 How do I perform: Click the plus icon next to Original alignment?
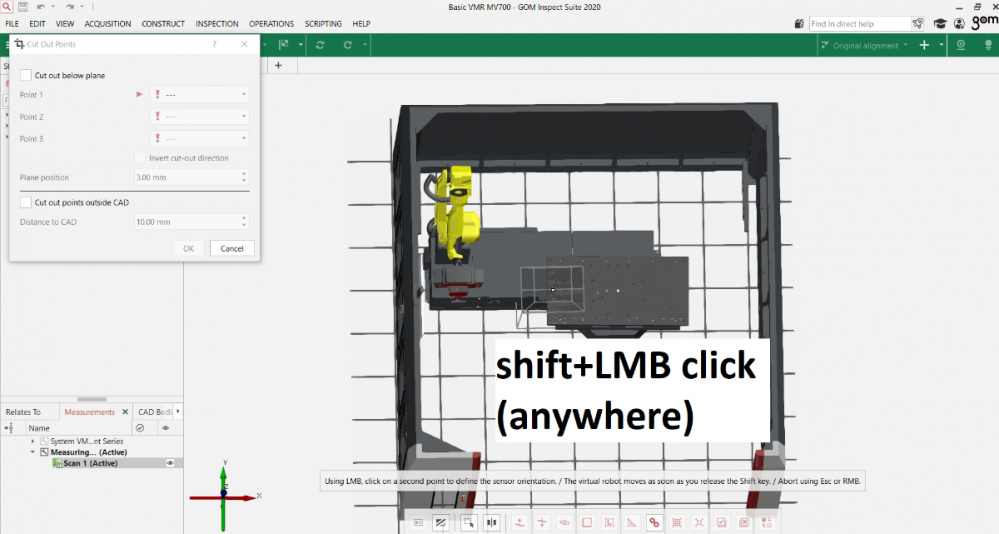coord(924,45)
